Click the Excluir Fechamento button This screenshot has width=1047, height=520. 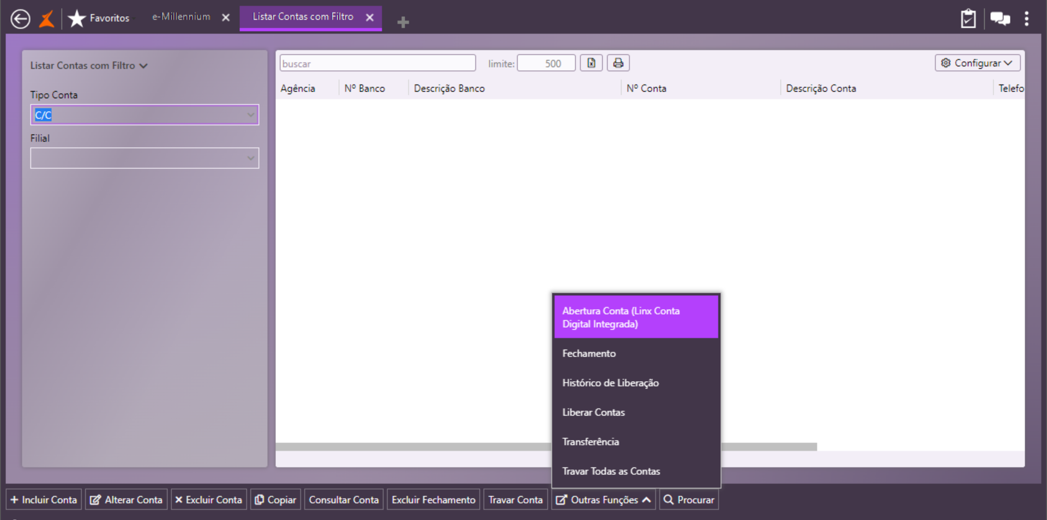(433, 500)
